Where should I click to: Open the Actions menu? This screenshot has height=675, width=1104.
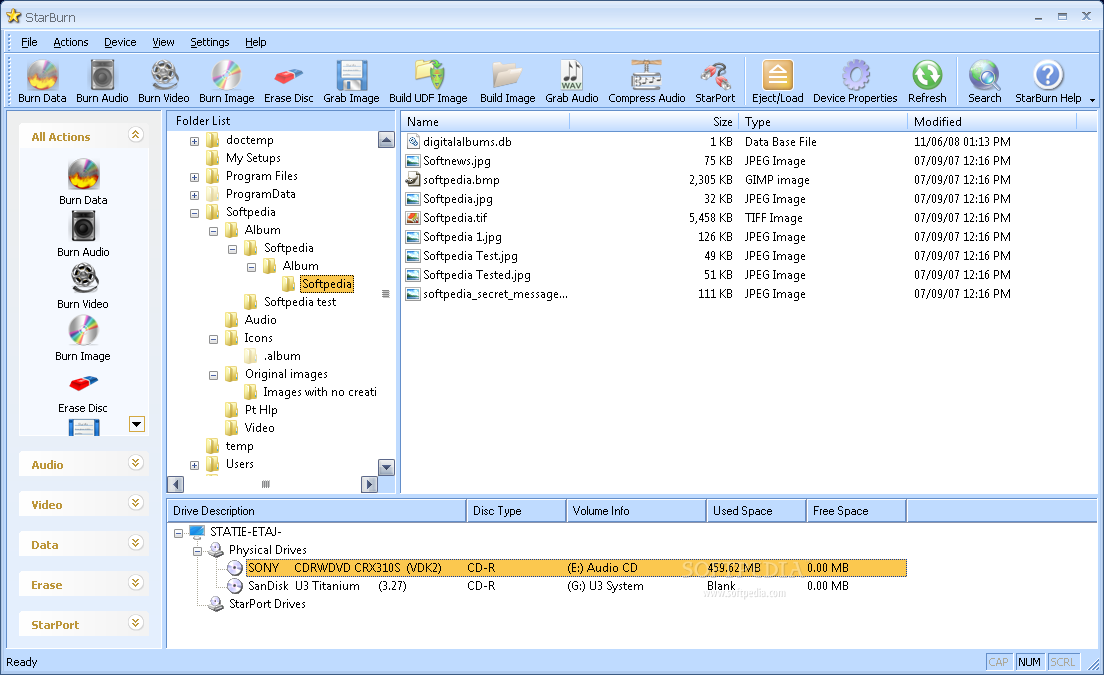tap(70, 42)
